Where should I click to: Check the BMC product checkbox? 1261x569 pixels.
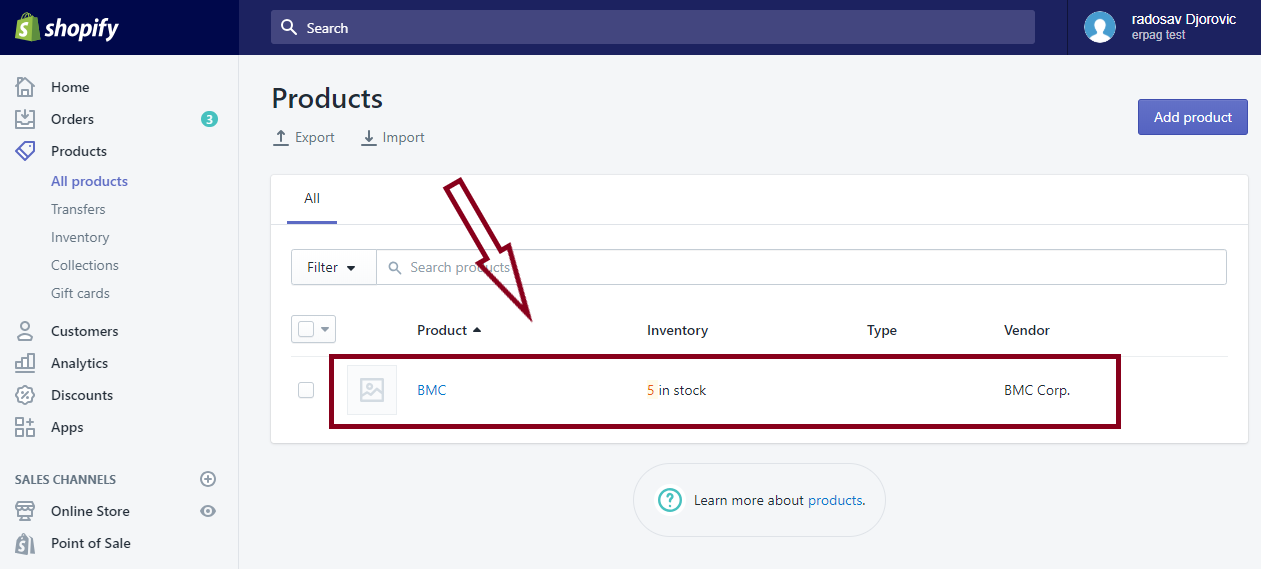[306, 390]
